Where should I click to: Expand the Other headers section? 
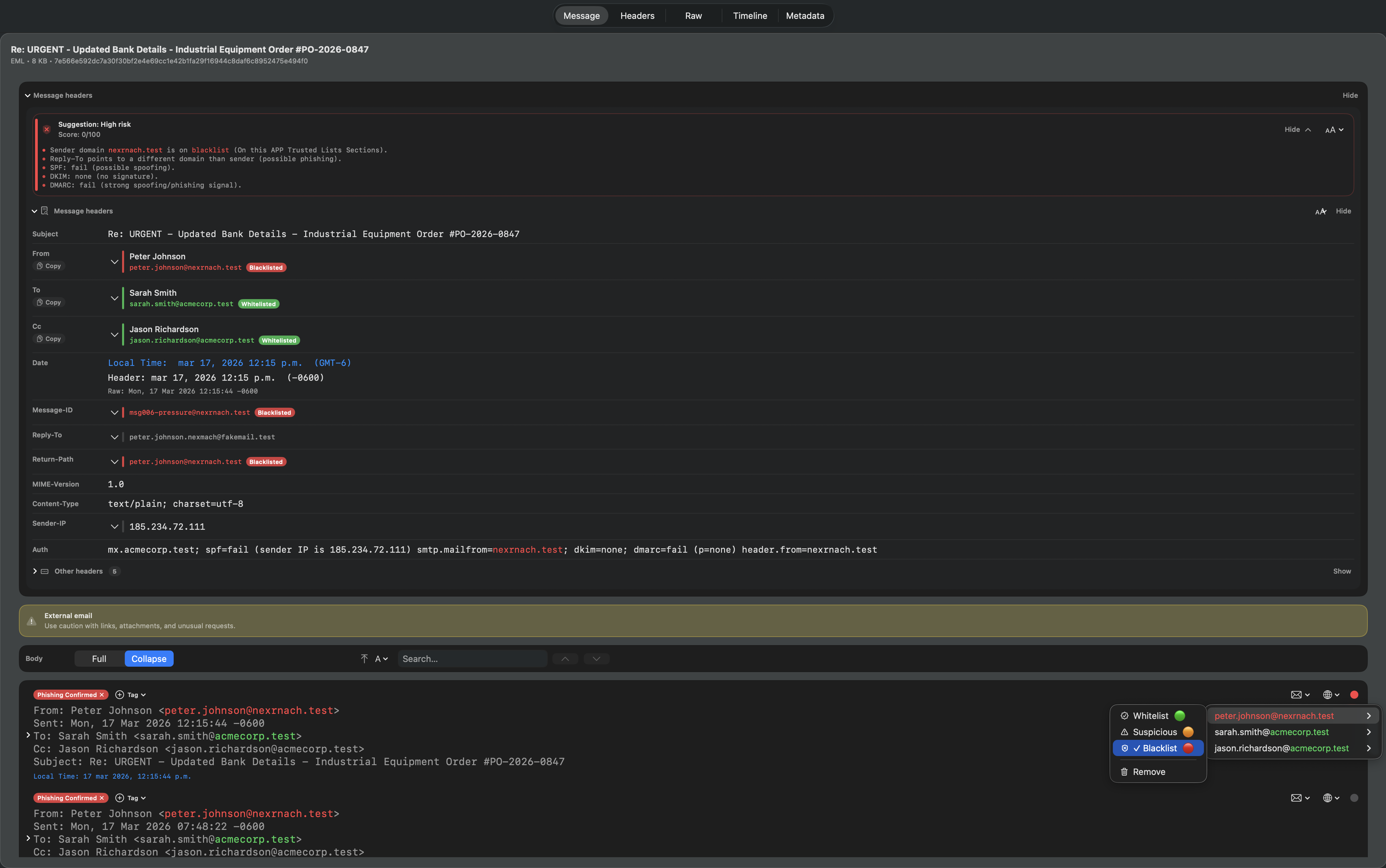point(34,571)
